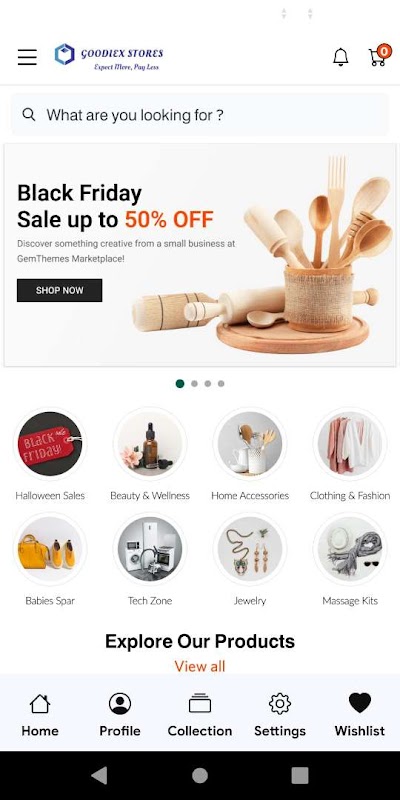
Task: Open Settings from the bottom bar
Action: (x=280, y=715)
